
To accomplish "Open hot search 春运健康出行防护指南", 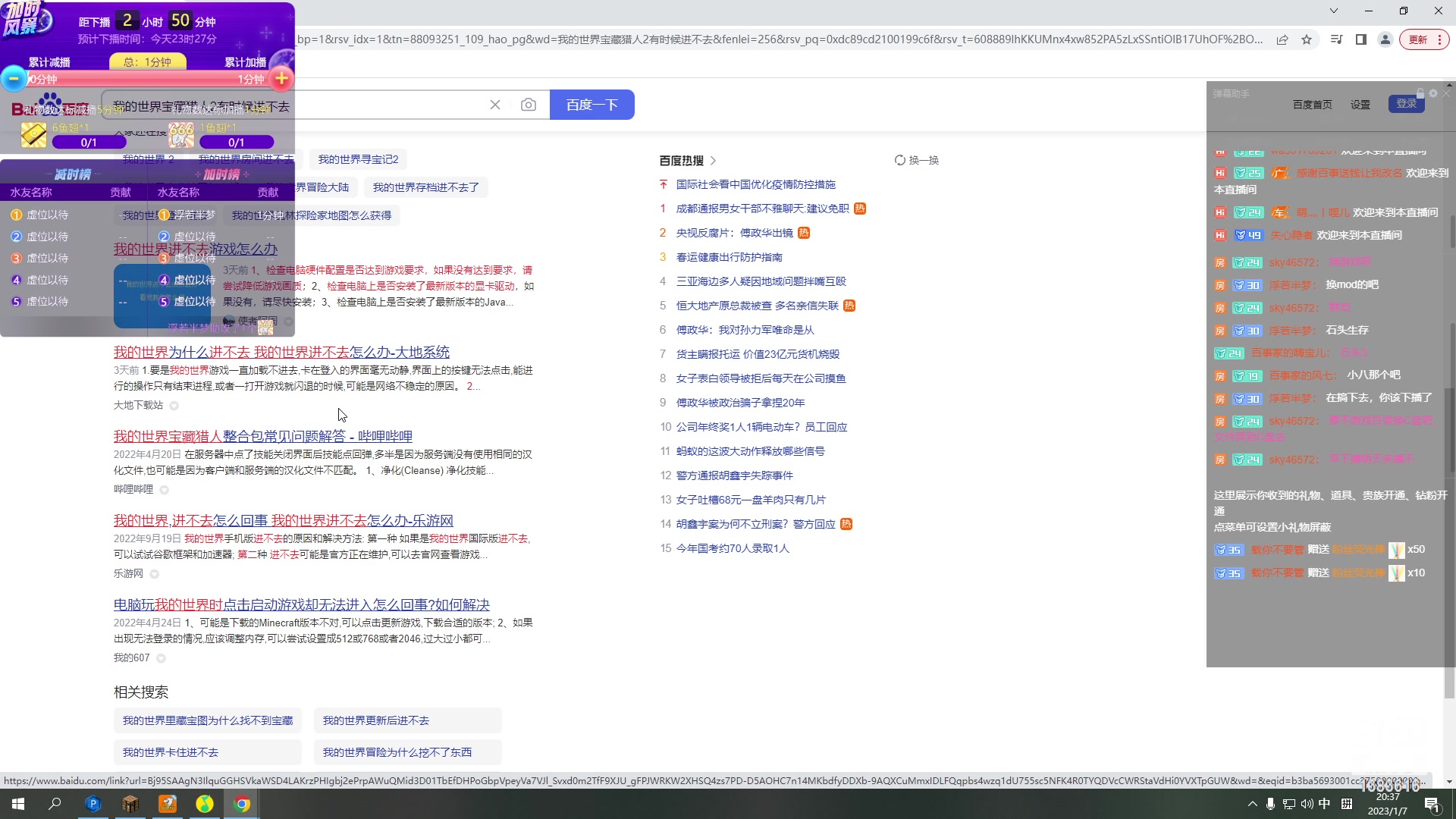I will tap(730, 257).
